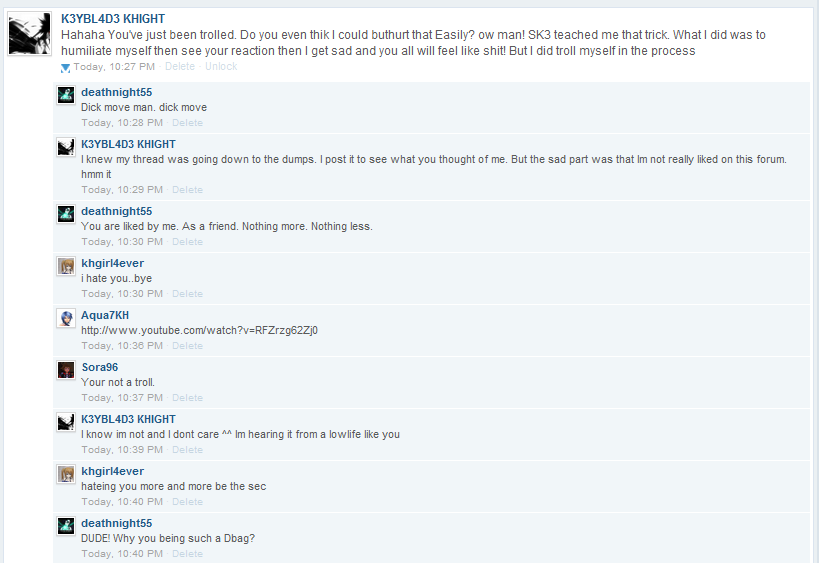Click Unlock on the main status post

click(x=221, y=66)
